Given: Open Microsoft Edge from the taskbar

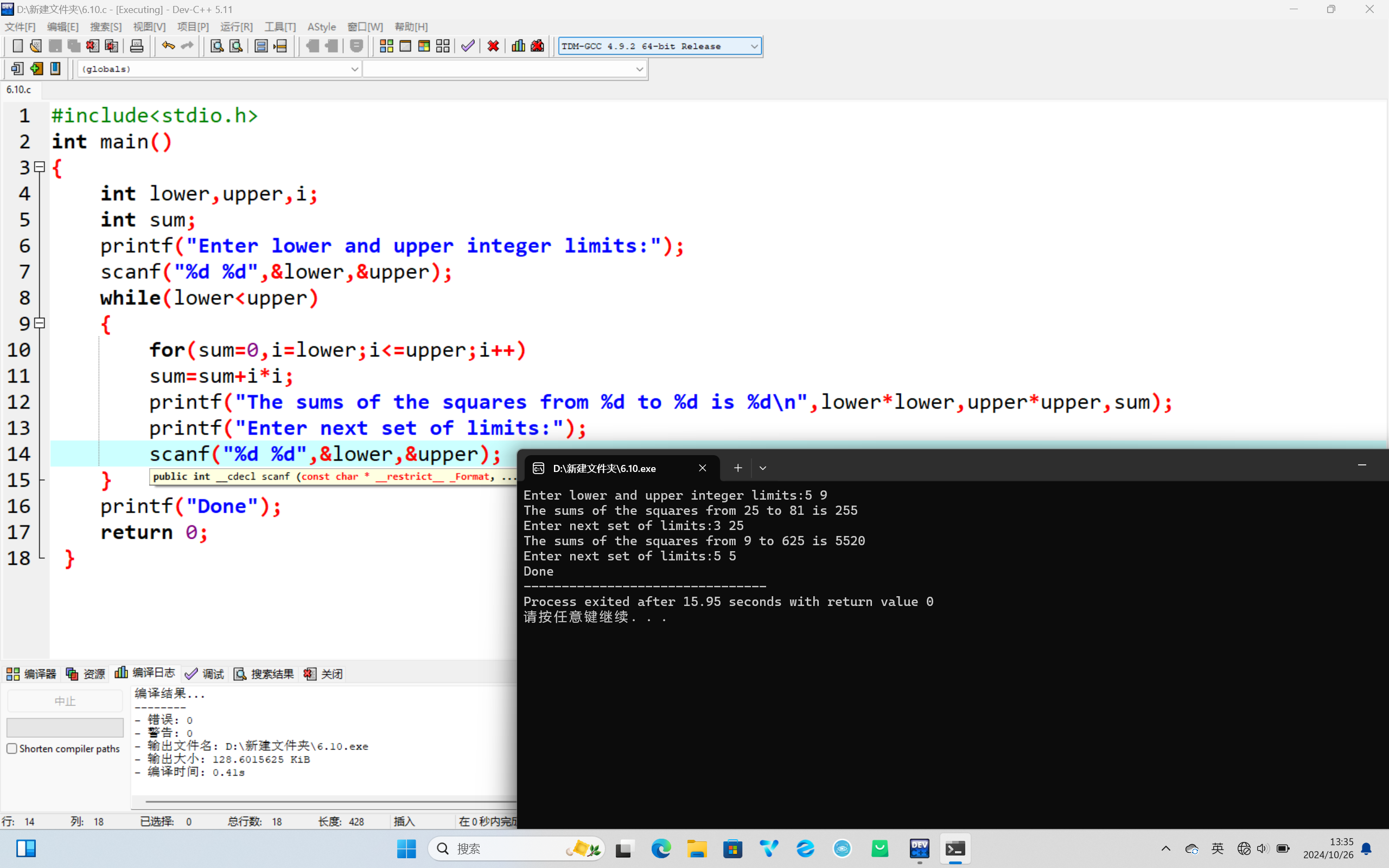Looking at the screenshot, I should tap(661, 848).
